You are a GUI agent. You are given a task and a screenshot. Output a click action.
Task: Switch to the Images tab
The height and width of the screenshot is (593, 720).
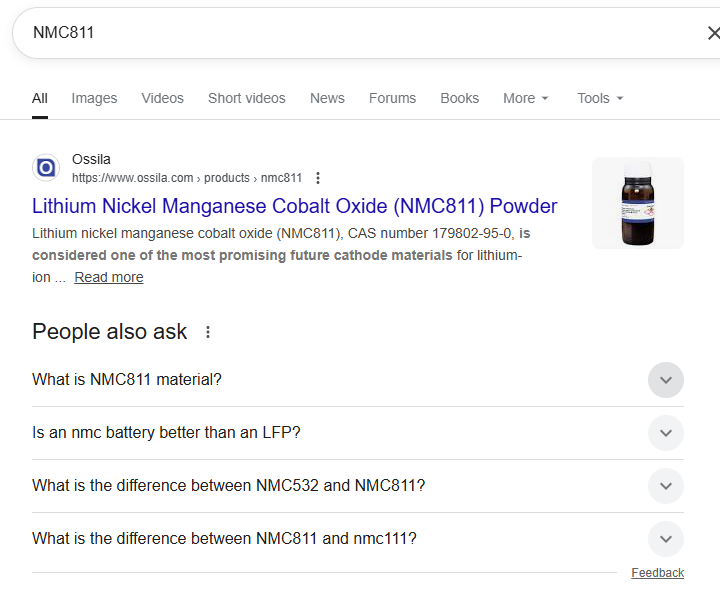[94, 98]
